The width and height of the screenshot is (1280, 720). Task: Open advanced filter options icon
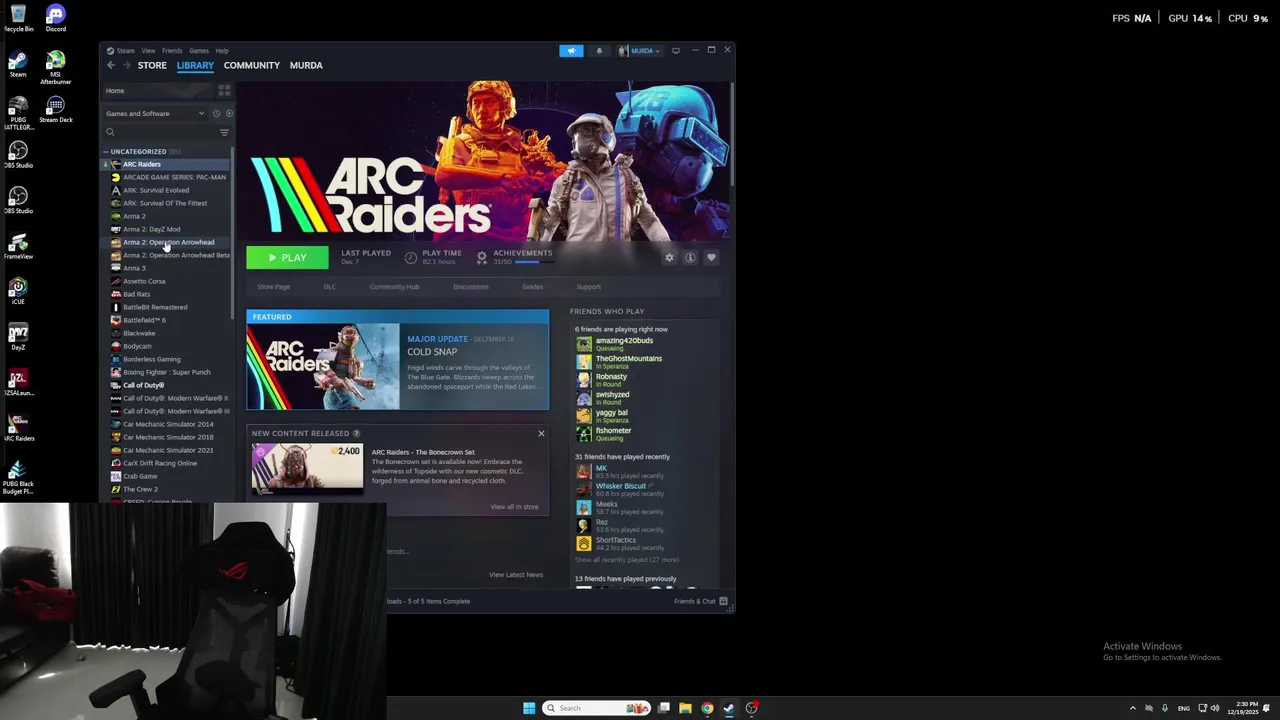(x=224, y=132)
